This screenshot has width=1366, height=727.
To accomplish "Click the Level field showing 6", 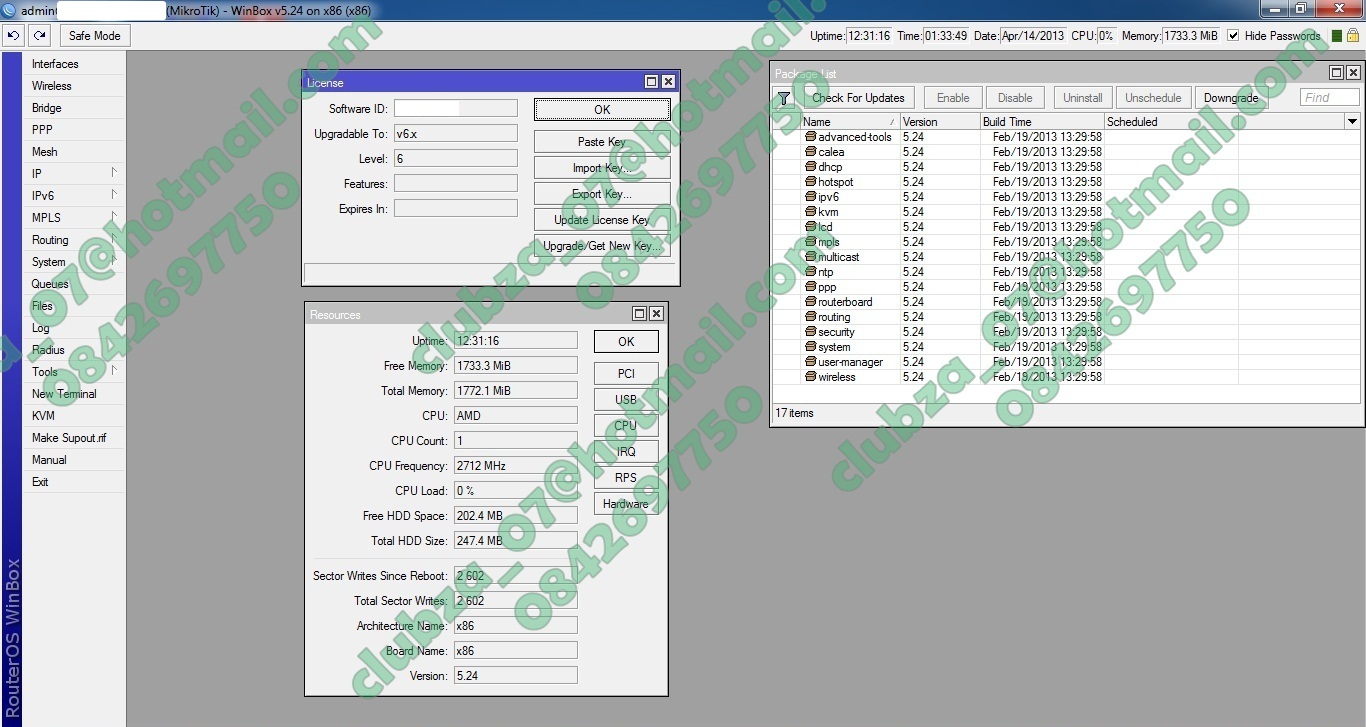I will pos(456,159).
